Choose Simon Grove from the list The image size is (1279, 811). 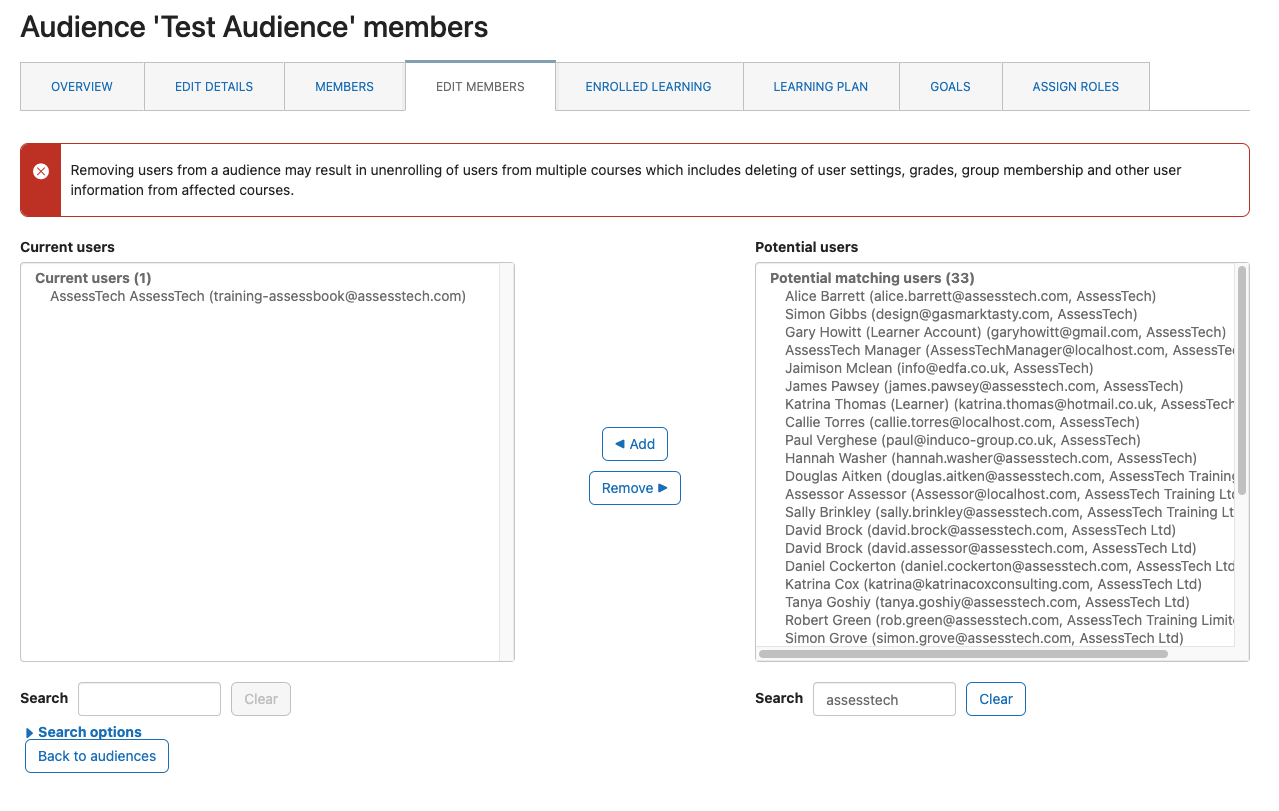tap(984, 638)
